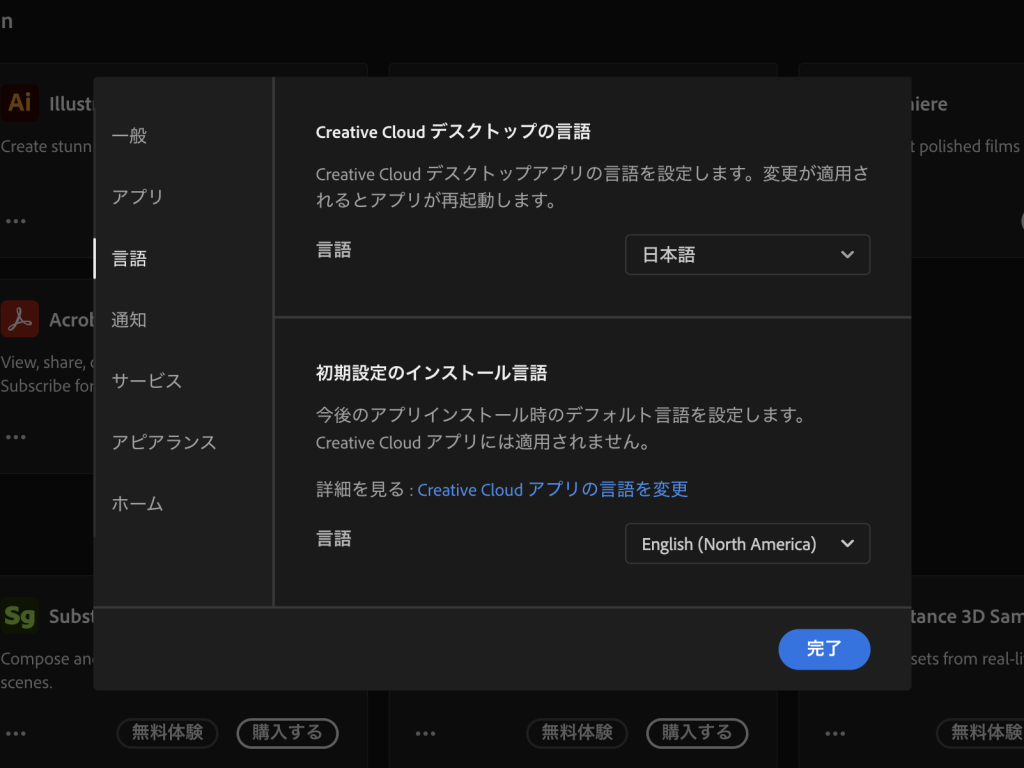Open the サービス settings tab

(147, 381)
